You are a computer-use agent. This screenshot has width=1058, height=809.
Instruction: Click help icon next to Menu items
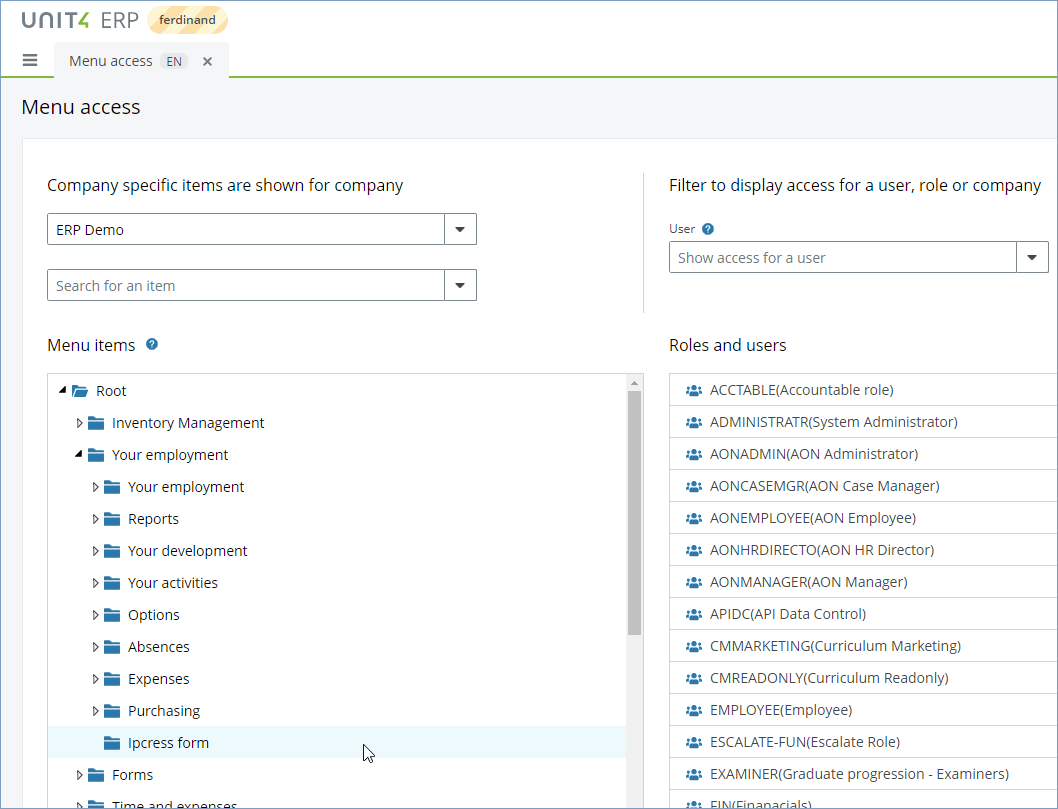152,345
